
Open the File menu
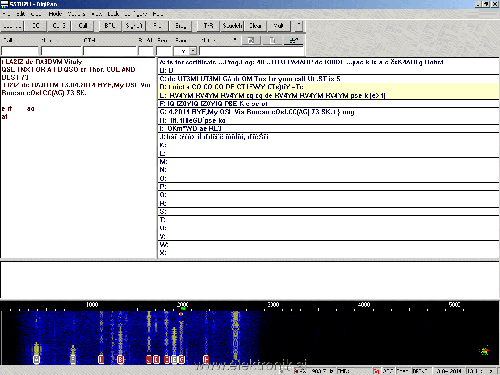coord(6,14)
